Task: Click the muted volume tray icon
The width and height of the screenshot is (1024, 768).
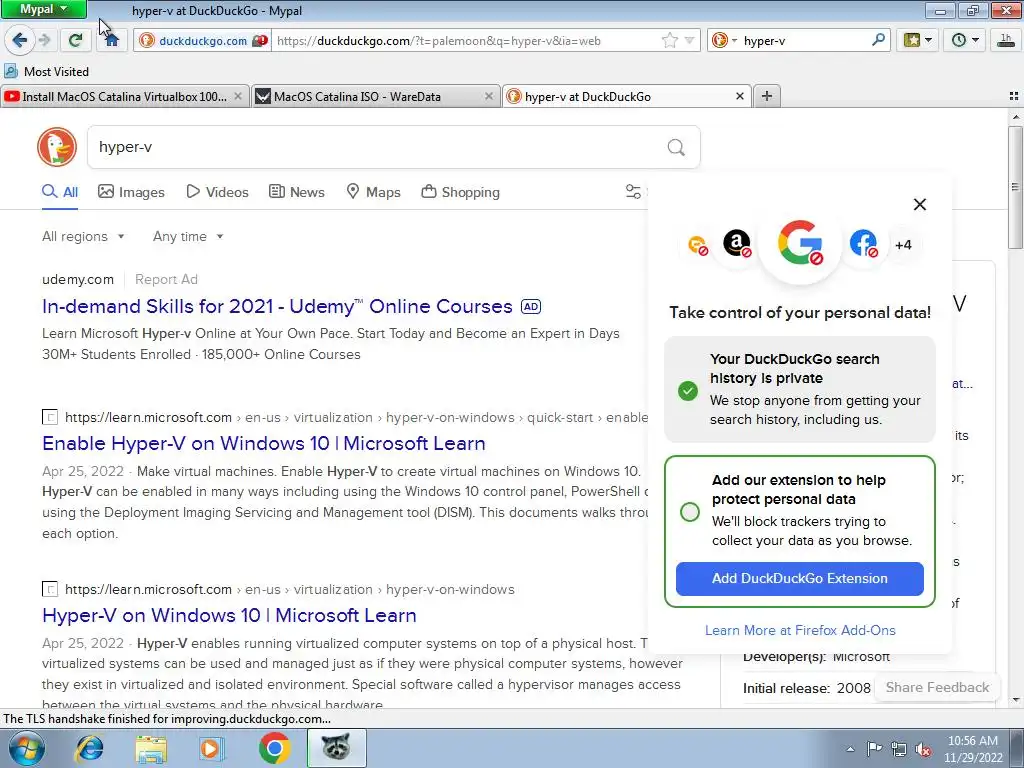Action: [923, 749]
